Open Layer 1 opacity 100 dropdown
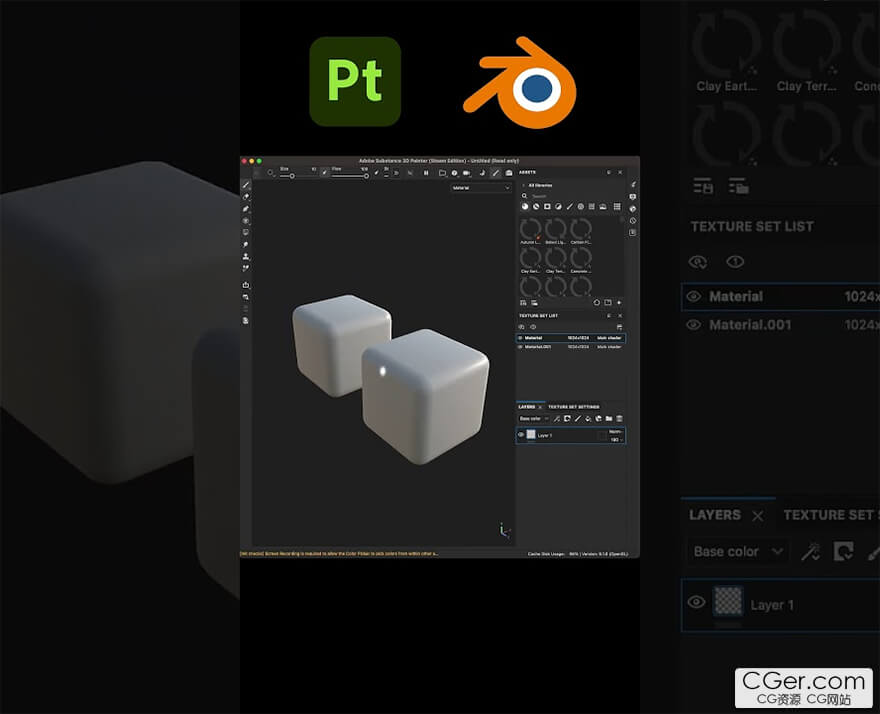The width and height of the screenshot is (880, 714). click(x=616, y=440)
